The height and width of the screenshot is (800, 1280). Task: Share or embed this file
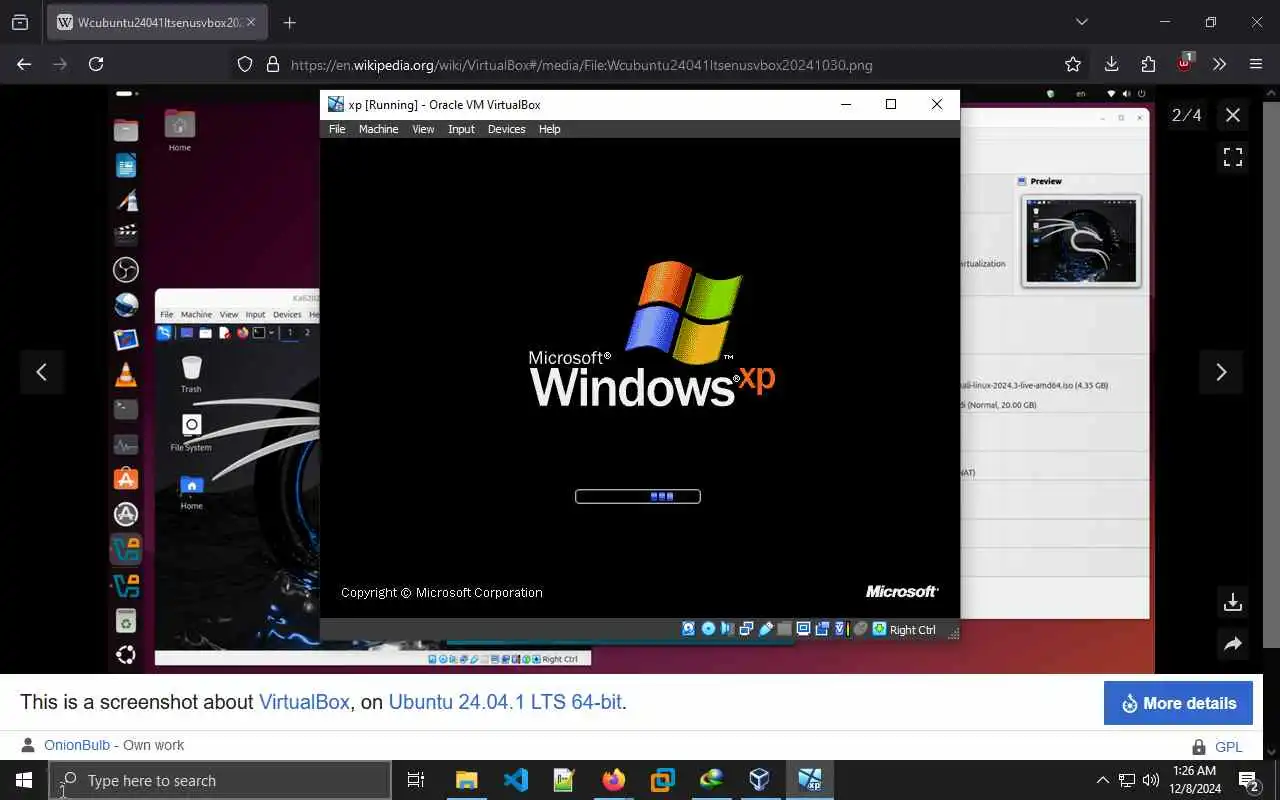point(1233,645)
